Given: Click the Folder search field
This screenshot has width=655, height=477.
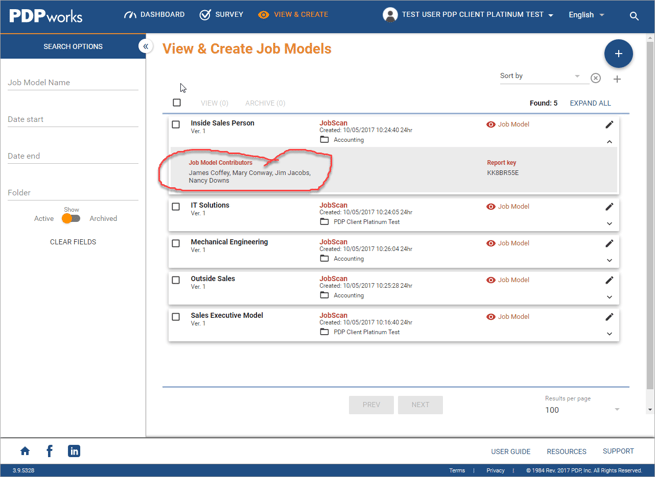Looking at the screenshot, I should 73,193.
